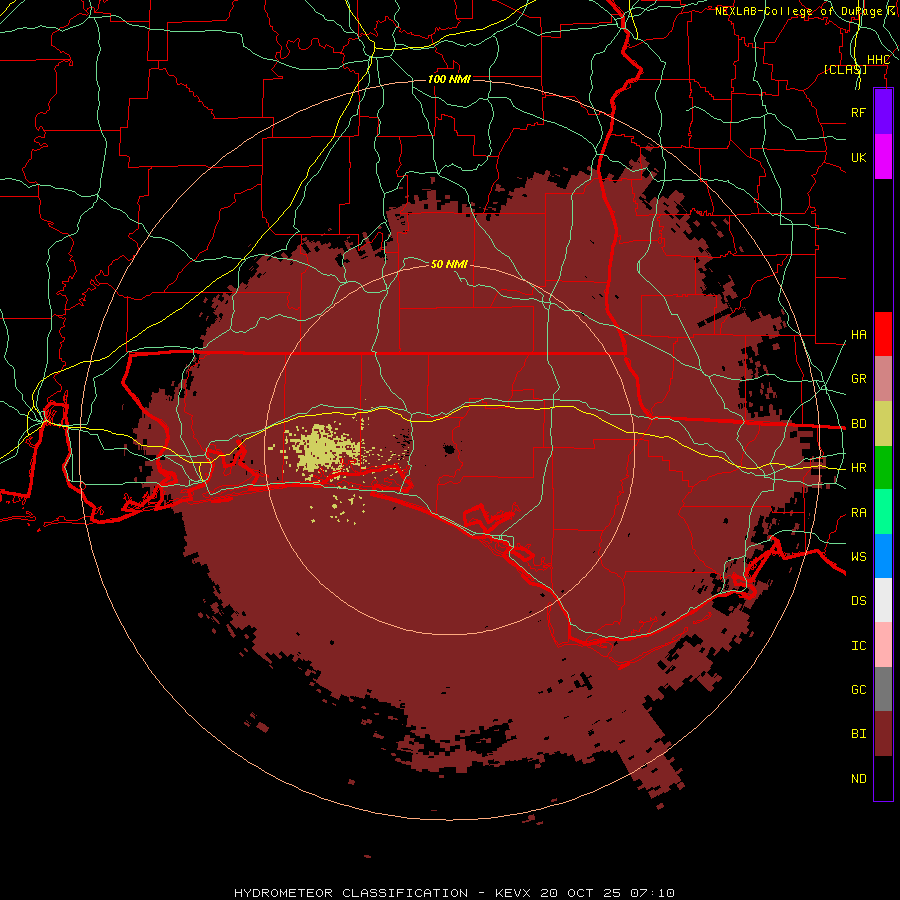Click the 50 NMI range ring label

[449, 264]
